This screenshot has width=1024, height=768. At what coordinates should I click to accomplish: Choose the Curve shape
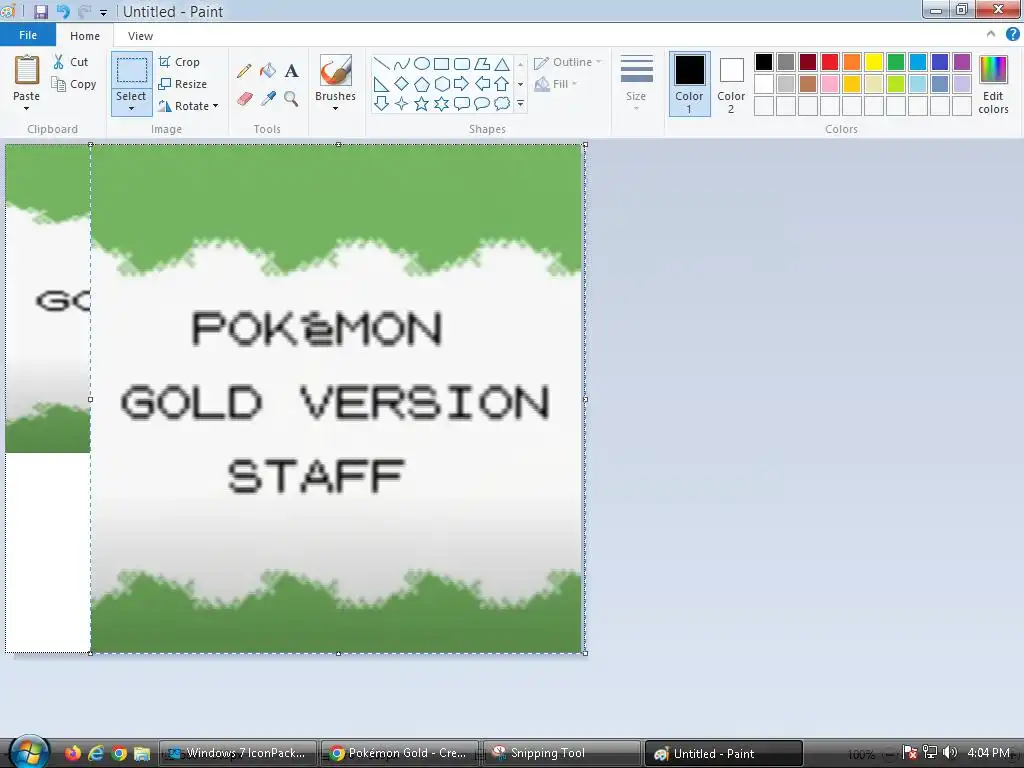[402, 63]
